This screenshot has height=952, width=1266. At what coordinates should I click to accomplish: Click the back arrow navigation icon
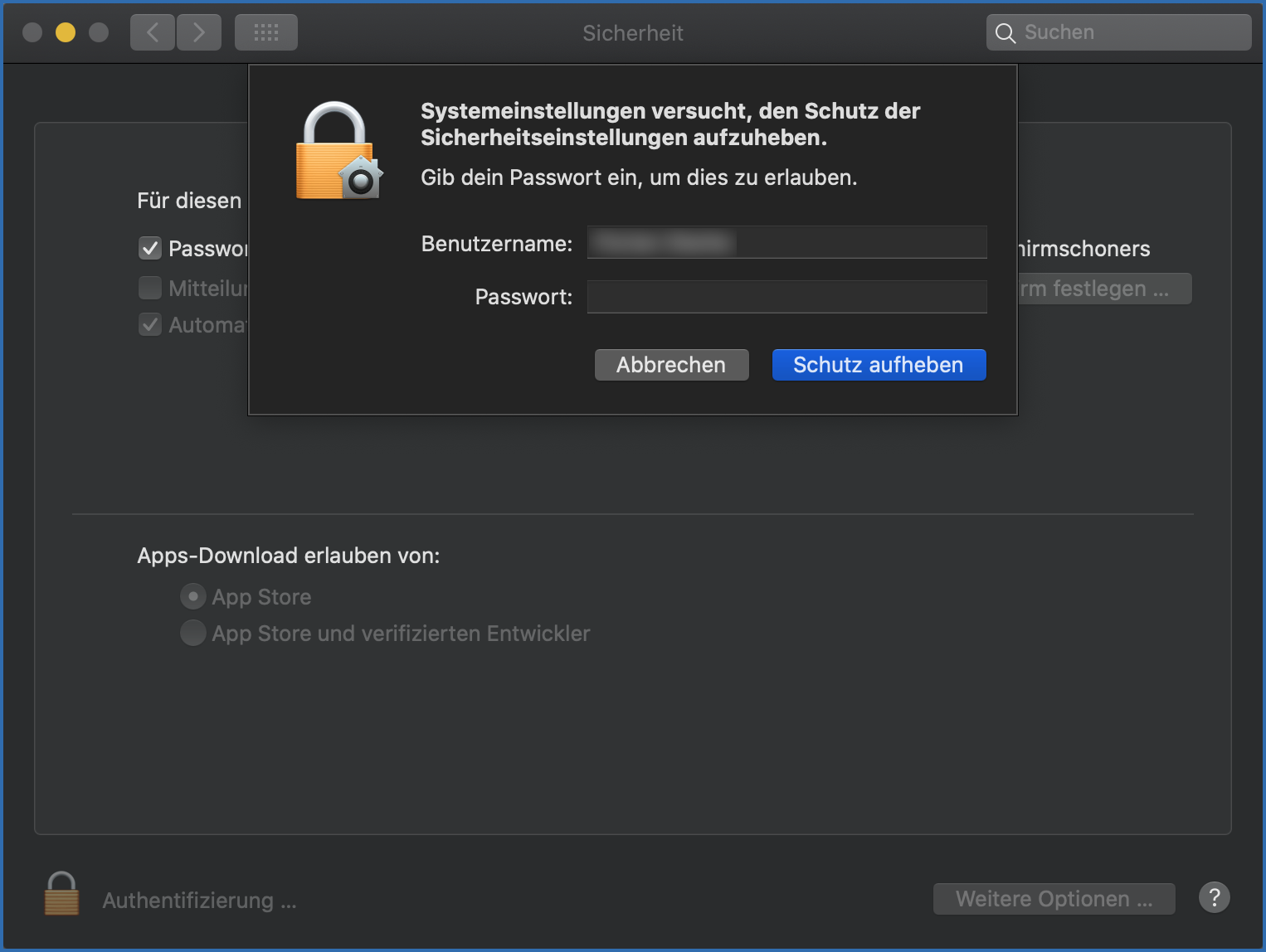click(152, 32)
